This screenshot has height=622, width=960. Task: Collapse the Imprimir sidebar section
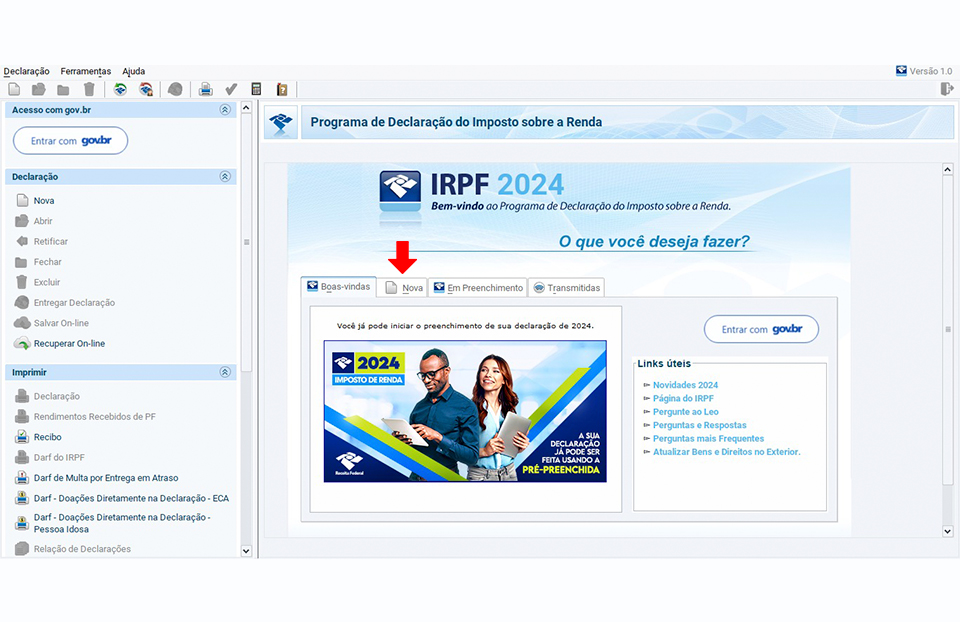[225, 372]
